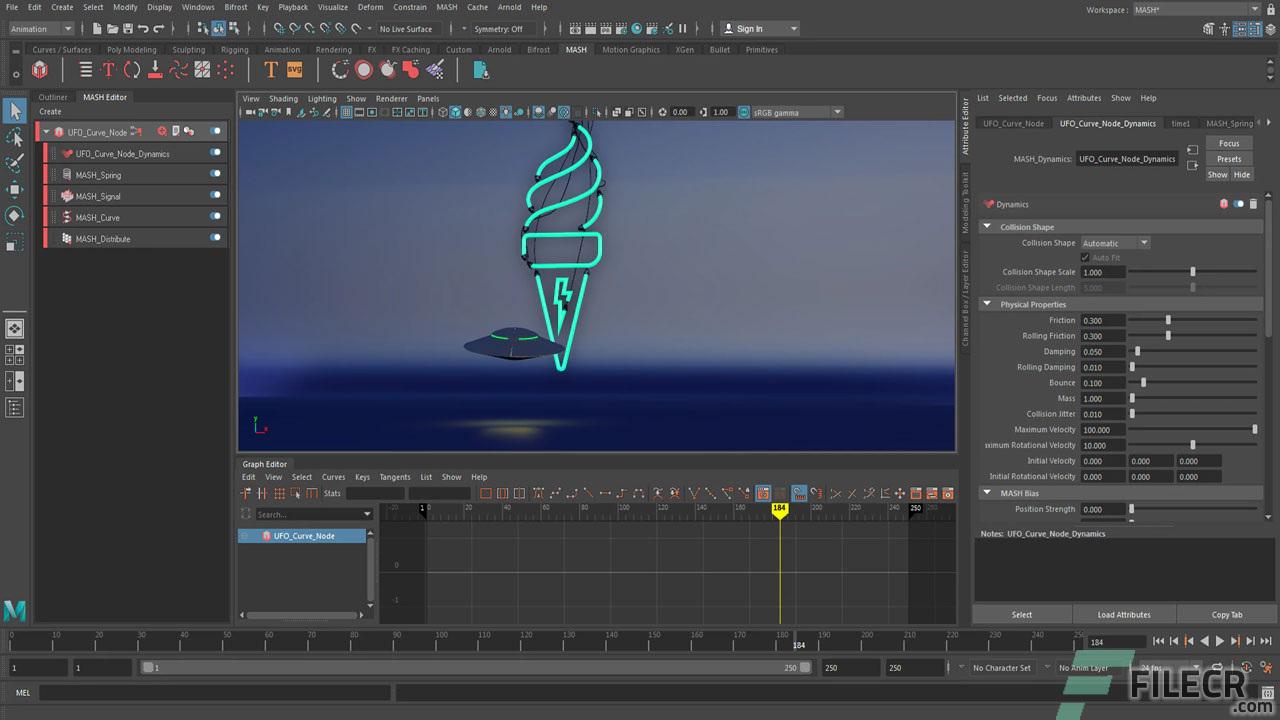Click the yellow frame 184 time marker
The height and width of the screenshot is (720, 1280).
tap(779, 509)
